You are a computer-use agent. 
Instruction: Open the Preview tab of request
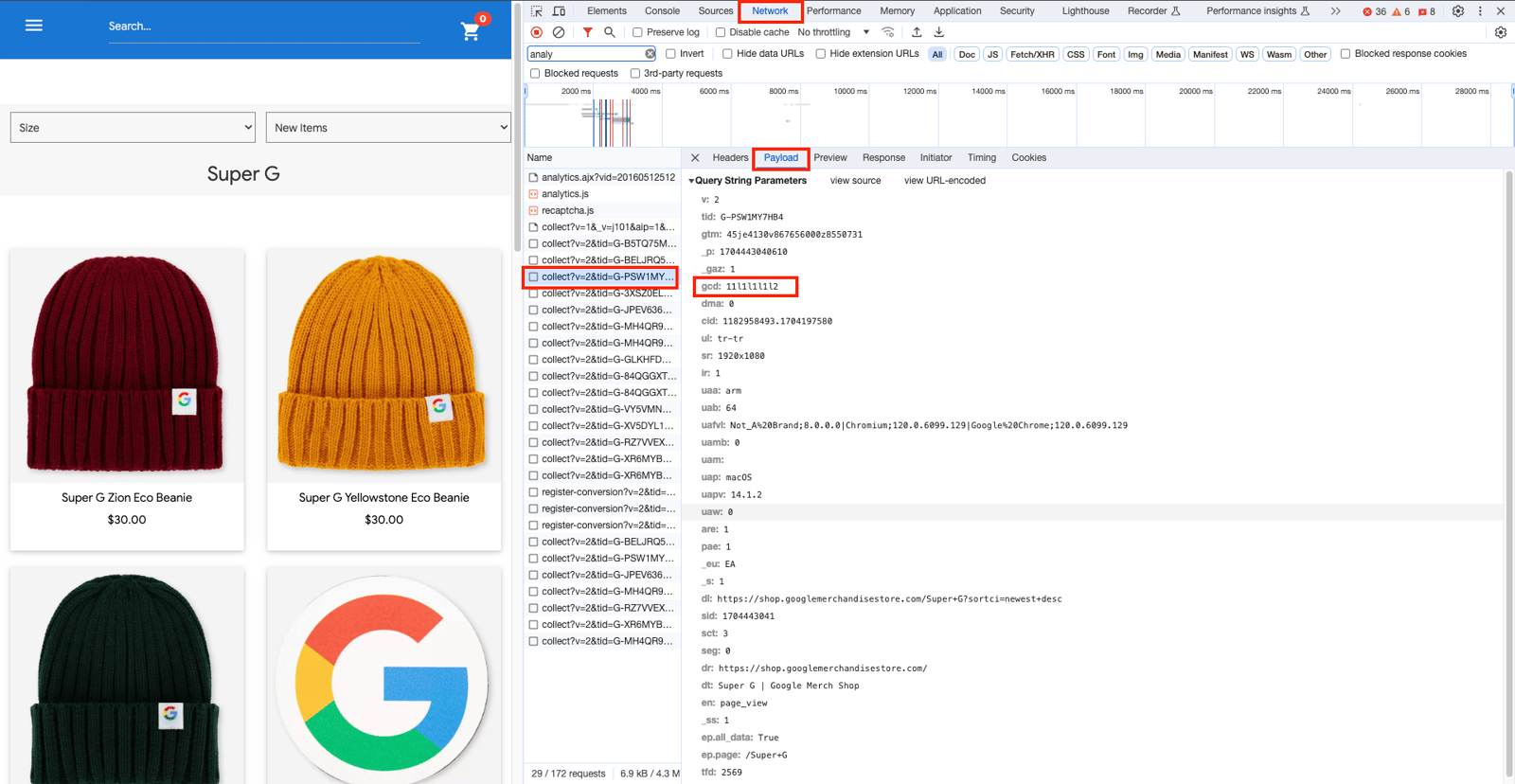click(x=830, y=158)
